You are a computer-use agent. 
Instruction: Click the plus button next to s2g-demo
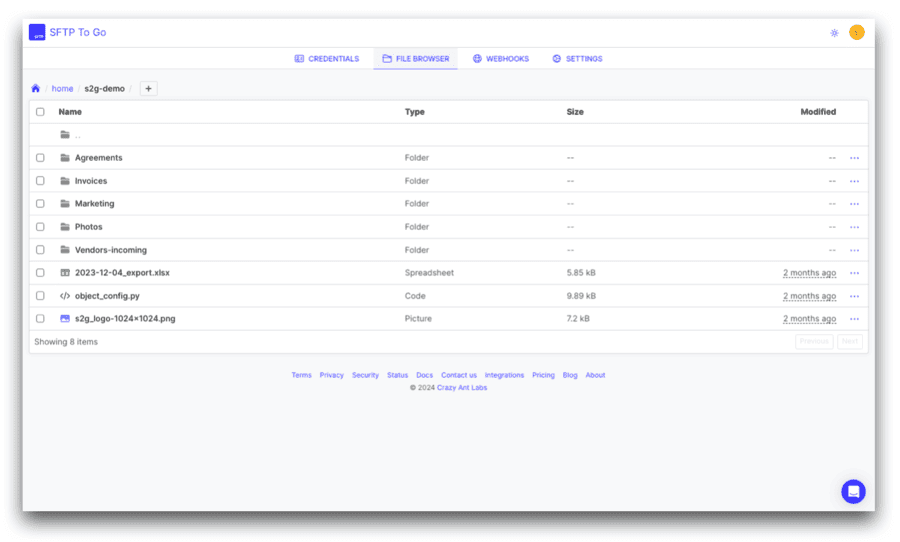[148, 88]
